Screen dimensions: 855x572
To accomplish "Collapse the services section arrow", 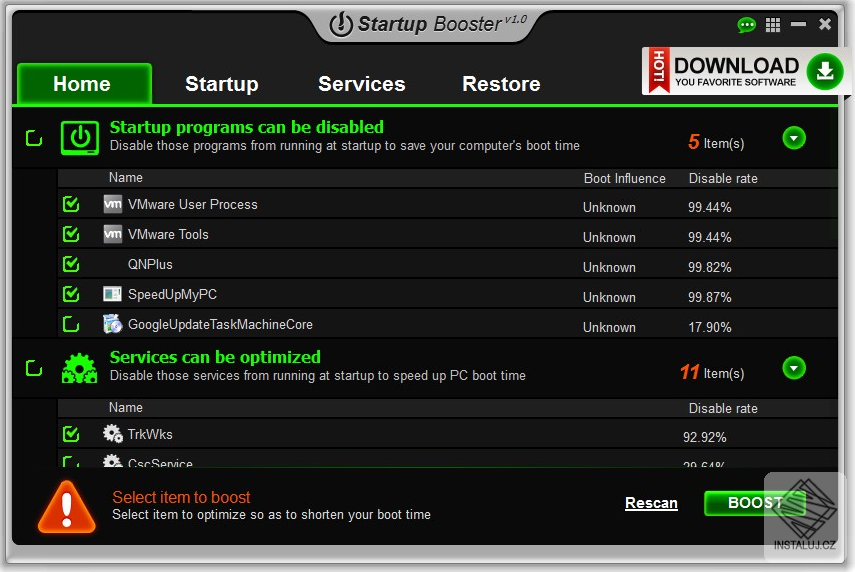I will (x=794, y=368).
